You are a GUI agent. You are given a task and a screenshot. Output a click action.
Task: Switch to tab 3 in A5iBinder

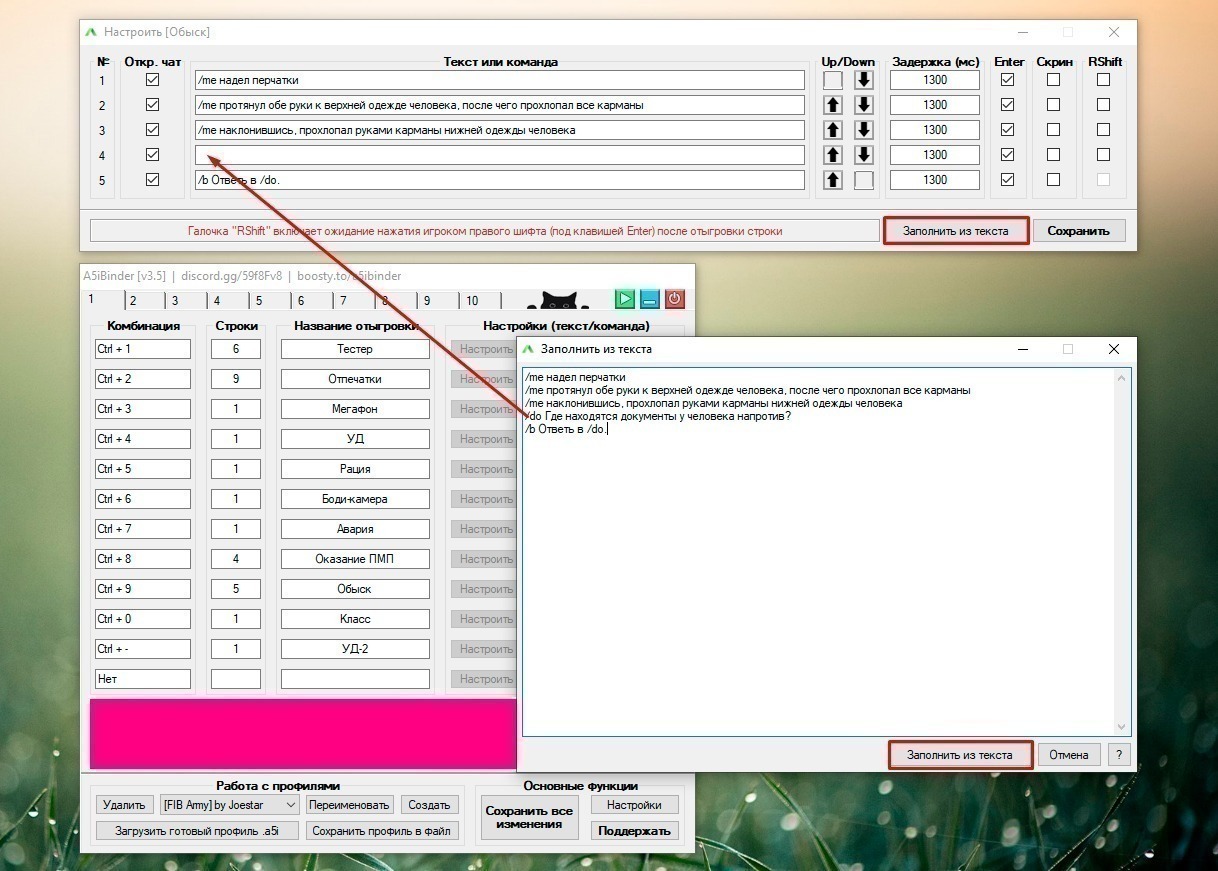click(x=174, y=300)
